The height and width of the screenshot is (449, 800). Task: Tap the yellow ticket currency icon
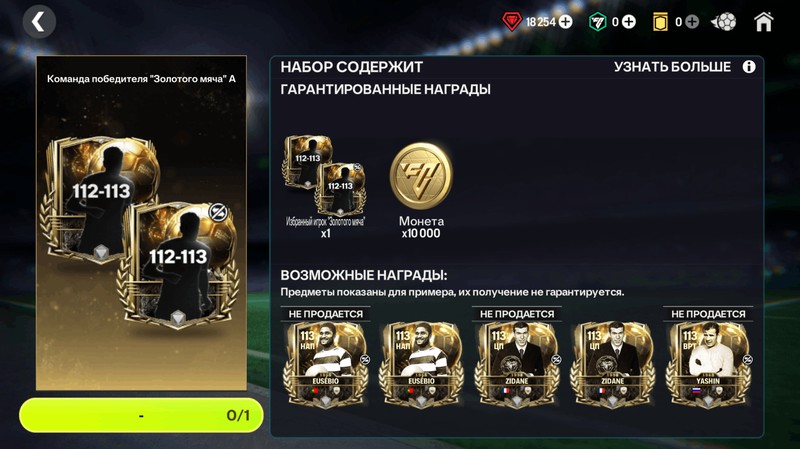pyautogui.click(x=660, y=22)
